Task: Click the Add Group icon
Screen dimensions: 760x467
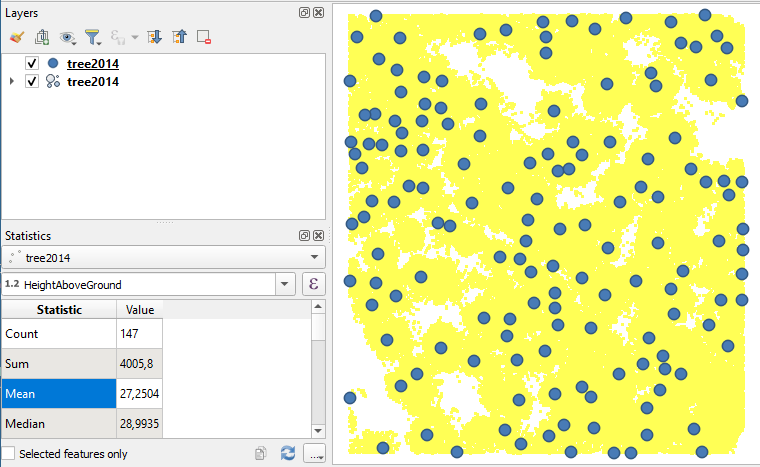Action: tap(42, 37)
